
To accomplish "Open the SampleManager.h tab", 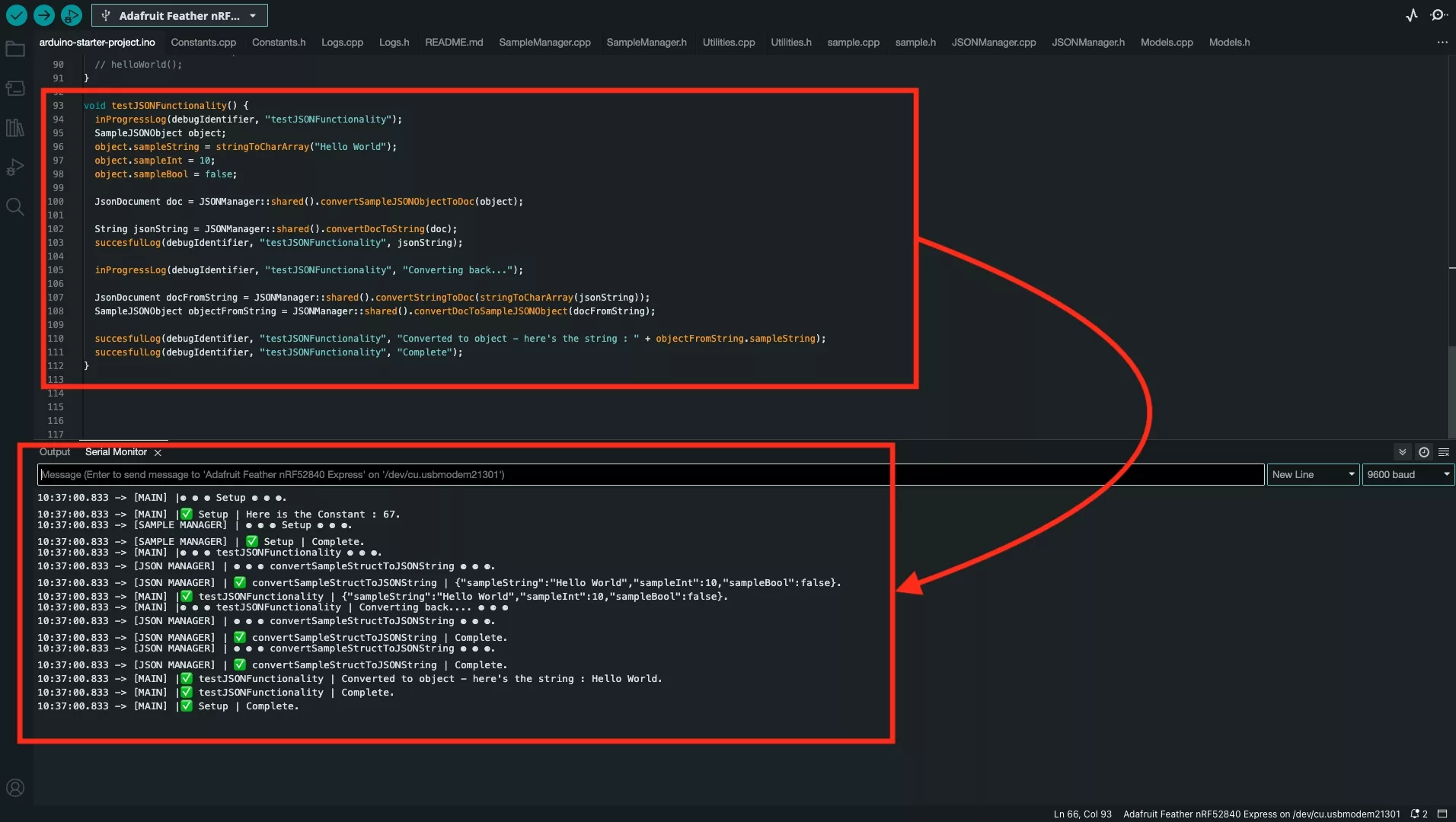I will (x=647, y=43).
